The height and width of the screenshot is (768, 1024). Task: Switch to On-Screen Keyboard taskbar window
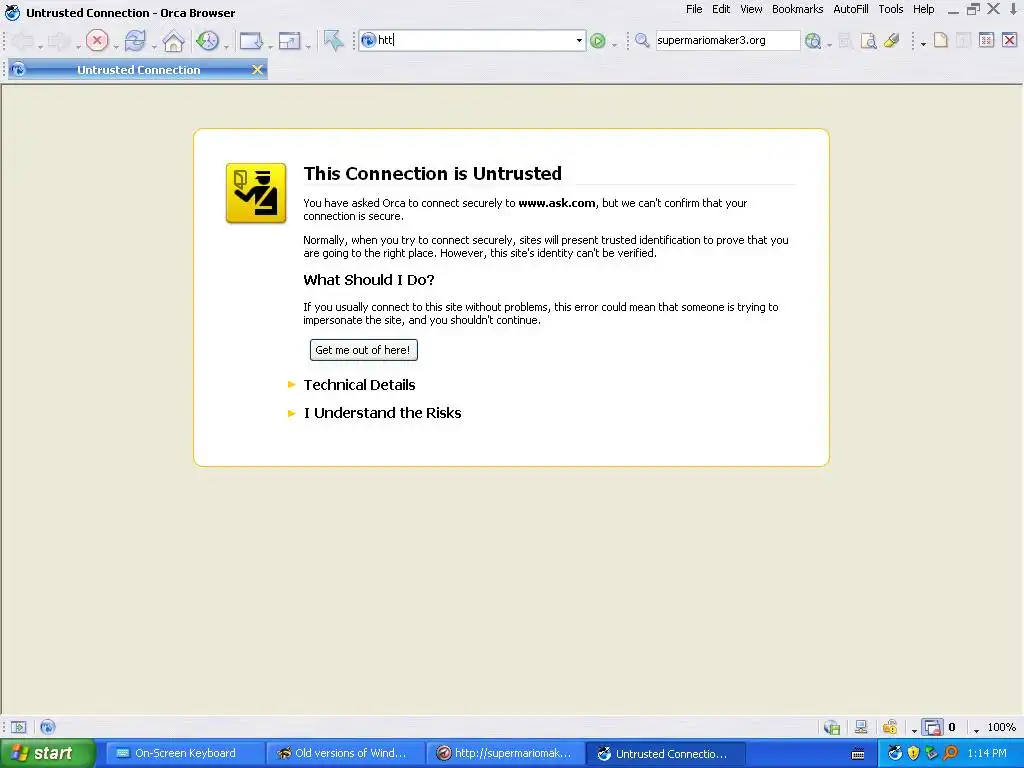pyautogui.click(x=184, y=754)
